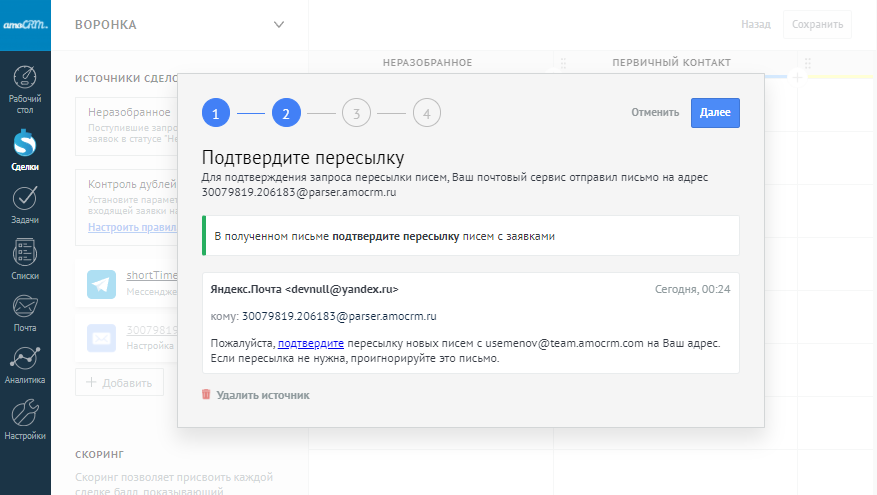Screen dimensions: 877x495
Task: Follow the подтвердите link in the email
Action: (311, 343)
